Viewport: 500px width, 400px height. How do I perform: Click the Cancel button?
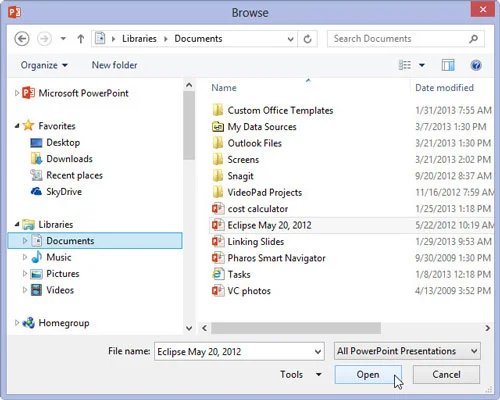click(x=446, y=374)
